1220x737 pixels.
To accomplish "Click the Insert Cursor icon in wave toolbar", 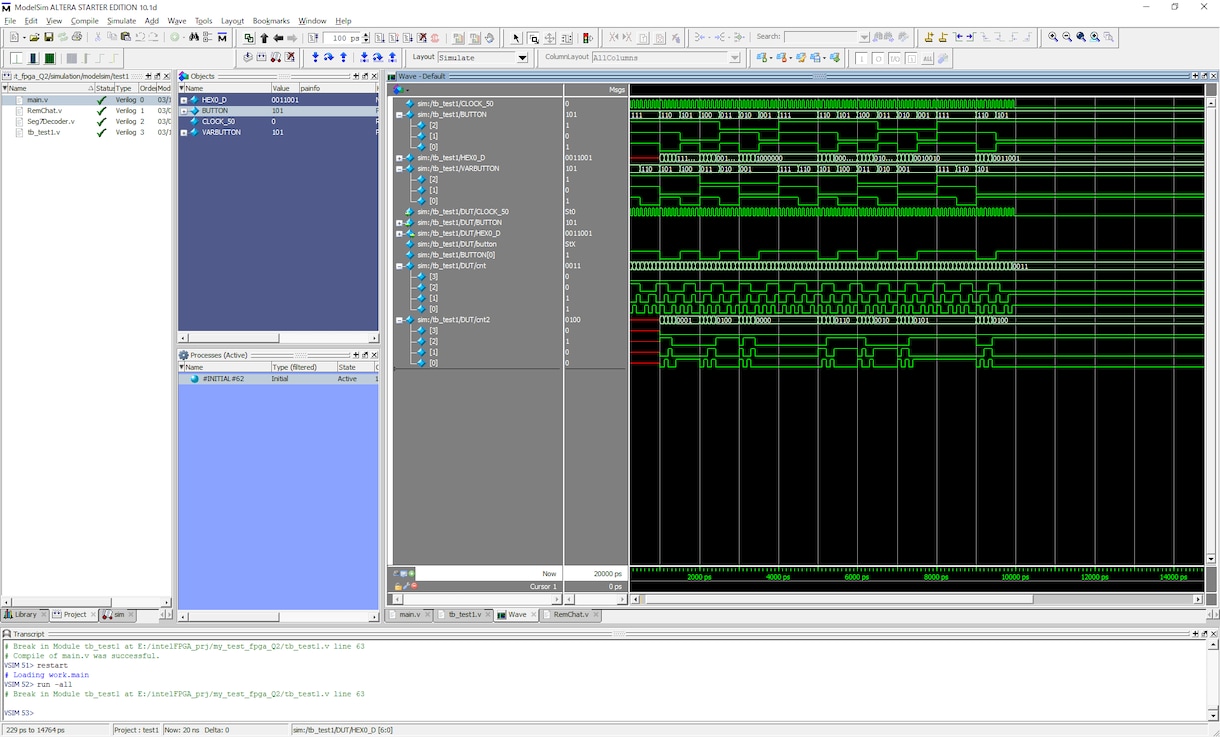I will tap(929, 37).
